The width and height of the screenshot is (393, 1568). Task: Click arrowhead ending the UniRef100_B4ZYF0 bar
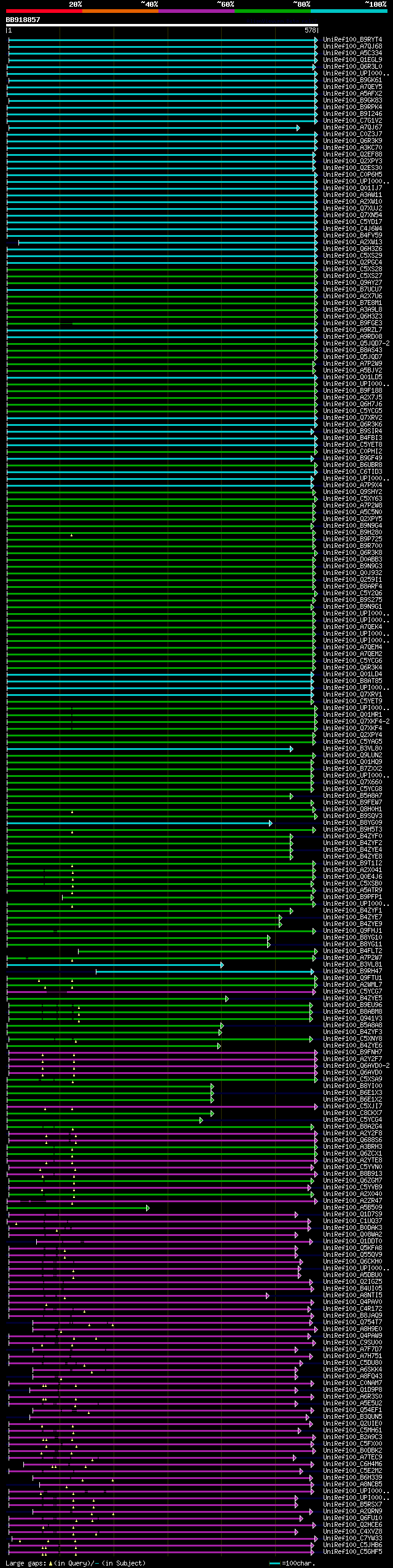click(x=292, y=836)
